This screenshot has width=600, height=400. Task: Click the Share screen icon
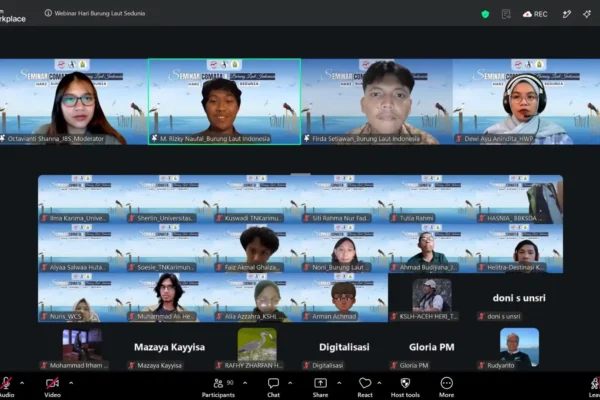pos(320,383)
